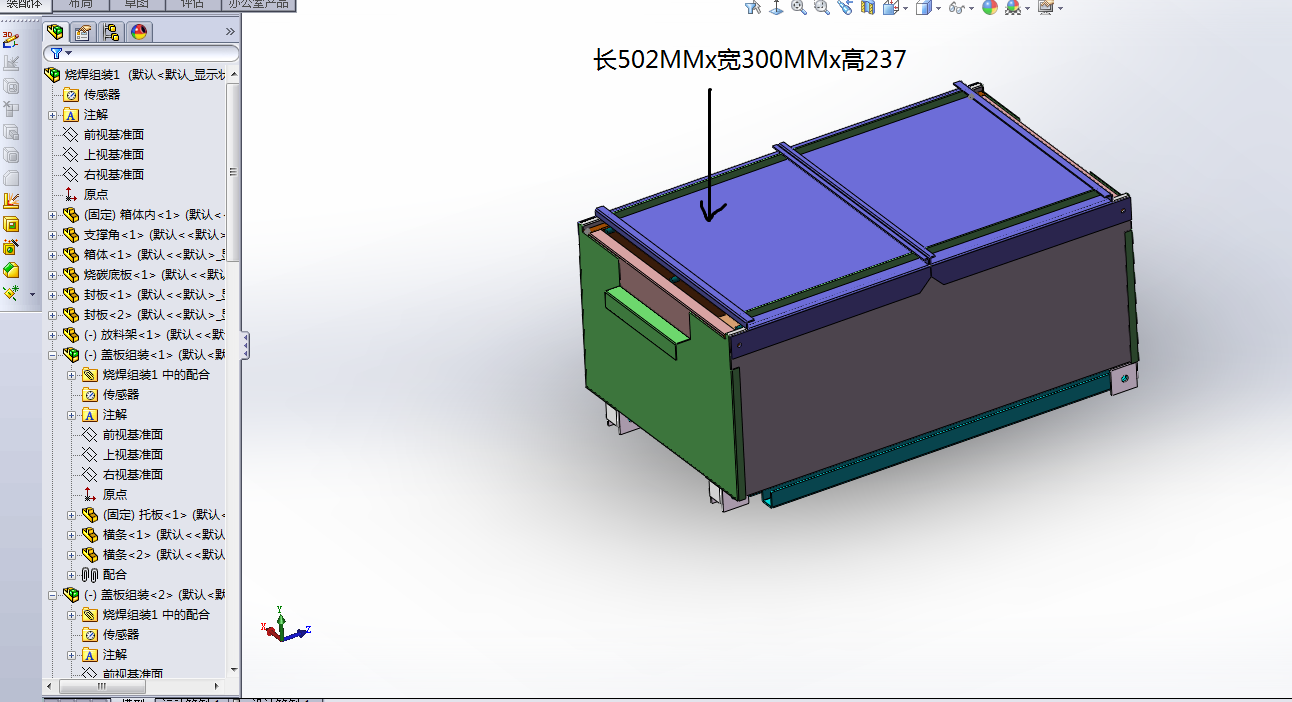Viewport: 1292px width, 702px height.
Task: Toggle the Section View tool
Action: coord(867,8)
